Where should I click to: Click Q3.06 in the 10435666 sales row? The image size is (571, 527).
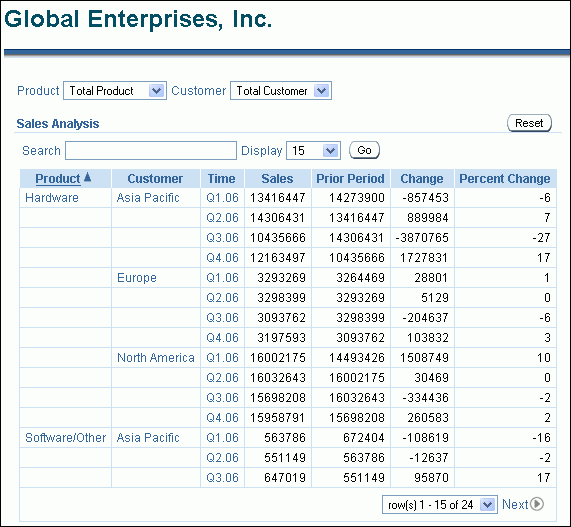coord(222,238)
